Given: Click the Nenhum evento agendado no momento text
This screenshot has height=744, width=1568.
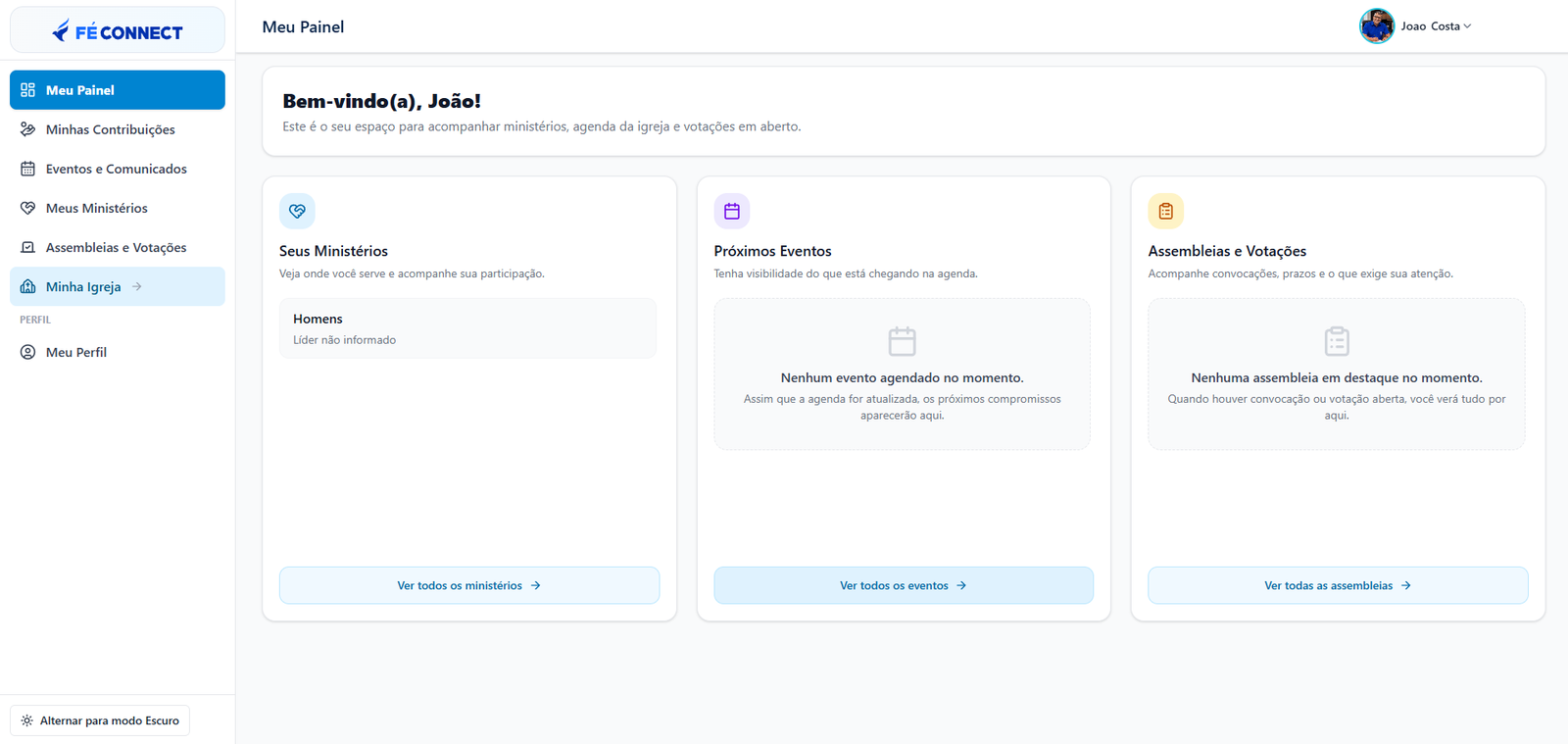Looking at the screenshot, I should [x=903, y=377].
